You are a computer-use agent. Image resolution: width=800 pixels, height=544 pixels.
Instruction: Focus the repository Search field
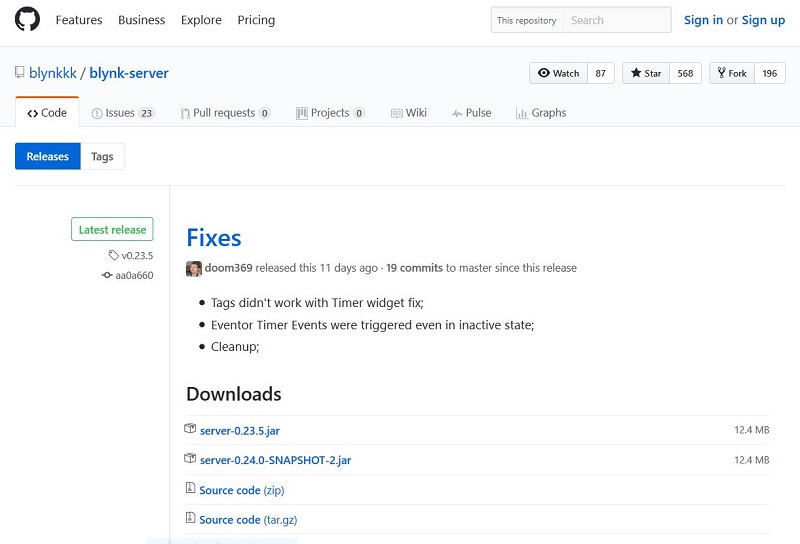point(617,20)
